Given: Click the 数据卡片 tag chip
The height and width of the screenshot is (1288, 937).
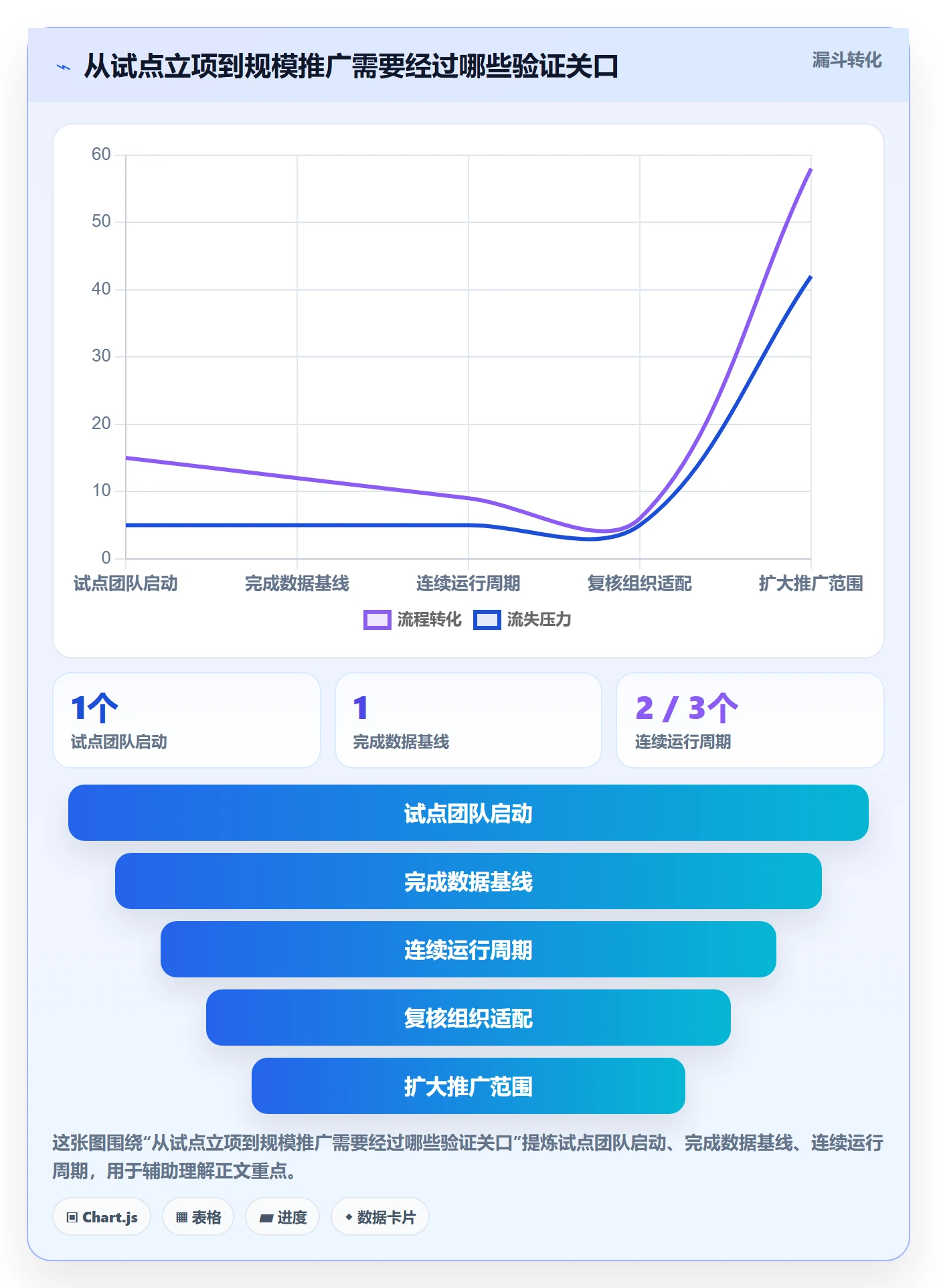Looking at the screenshot, I should pos(380,1216).
